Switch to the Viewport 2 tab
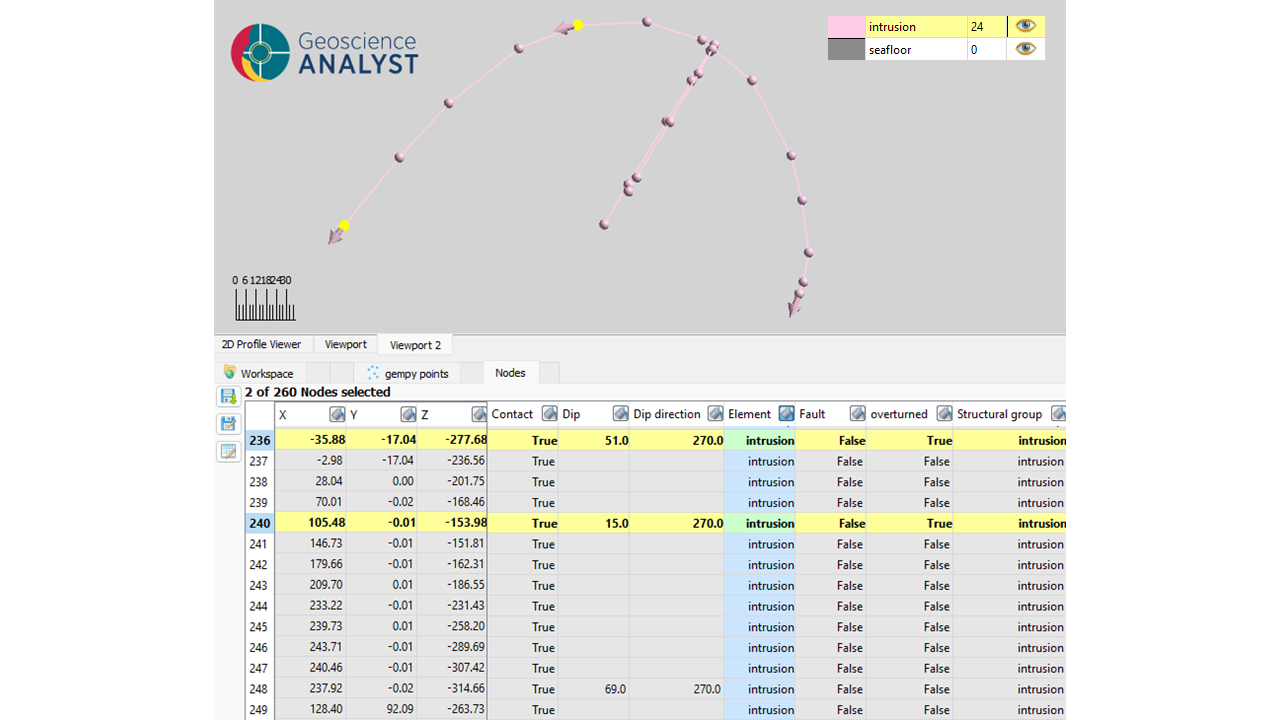This screenshot has width=1280, height=720. [415, 345]
